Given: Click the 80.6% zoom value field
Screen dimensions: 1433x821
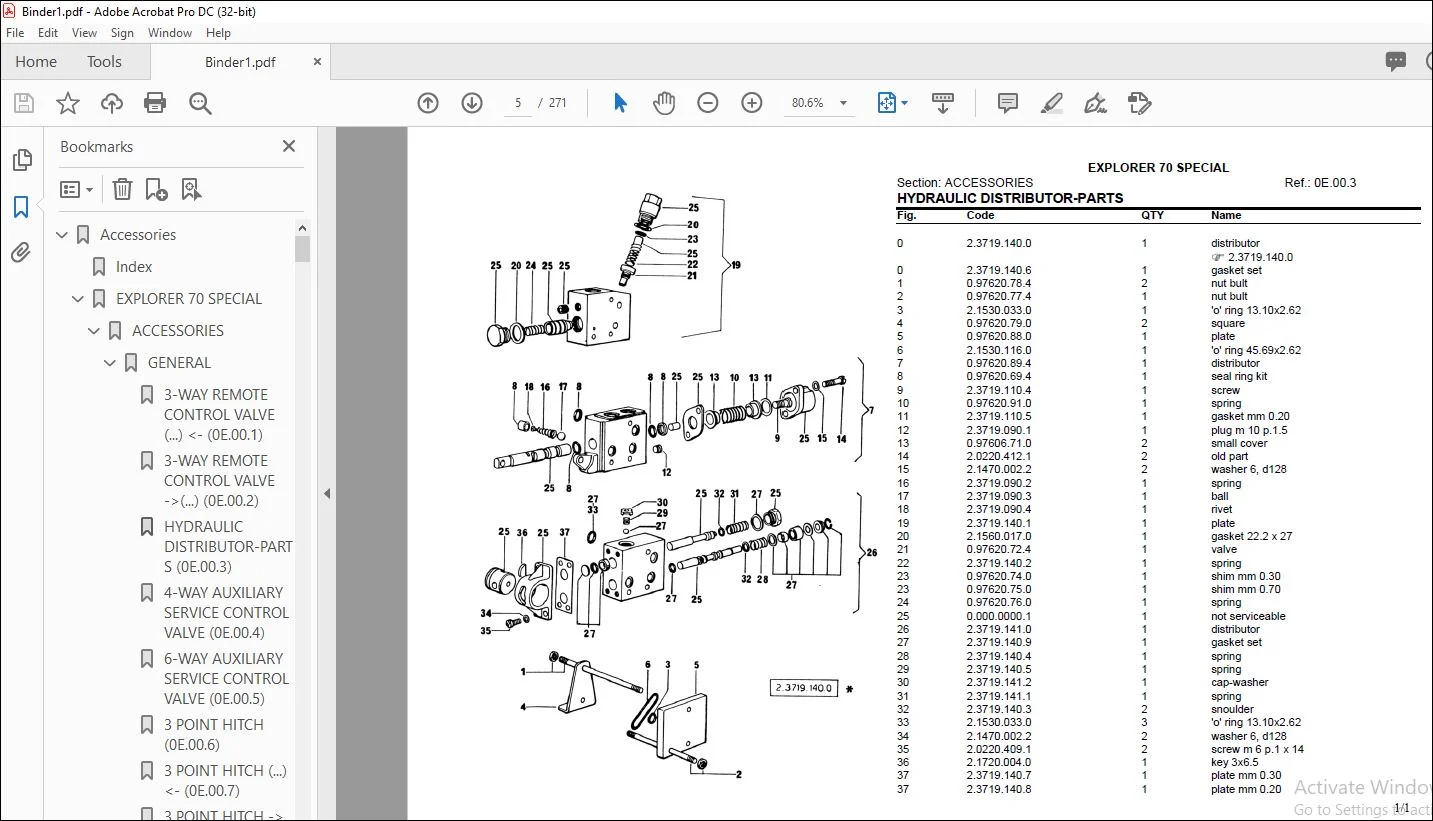Looking at the screenshot, I should pos(808,103).
